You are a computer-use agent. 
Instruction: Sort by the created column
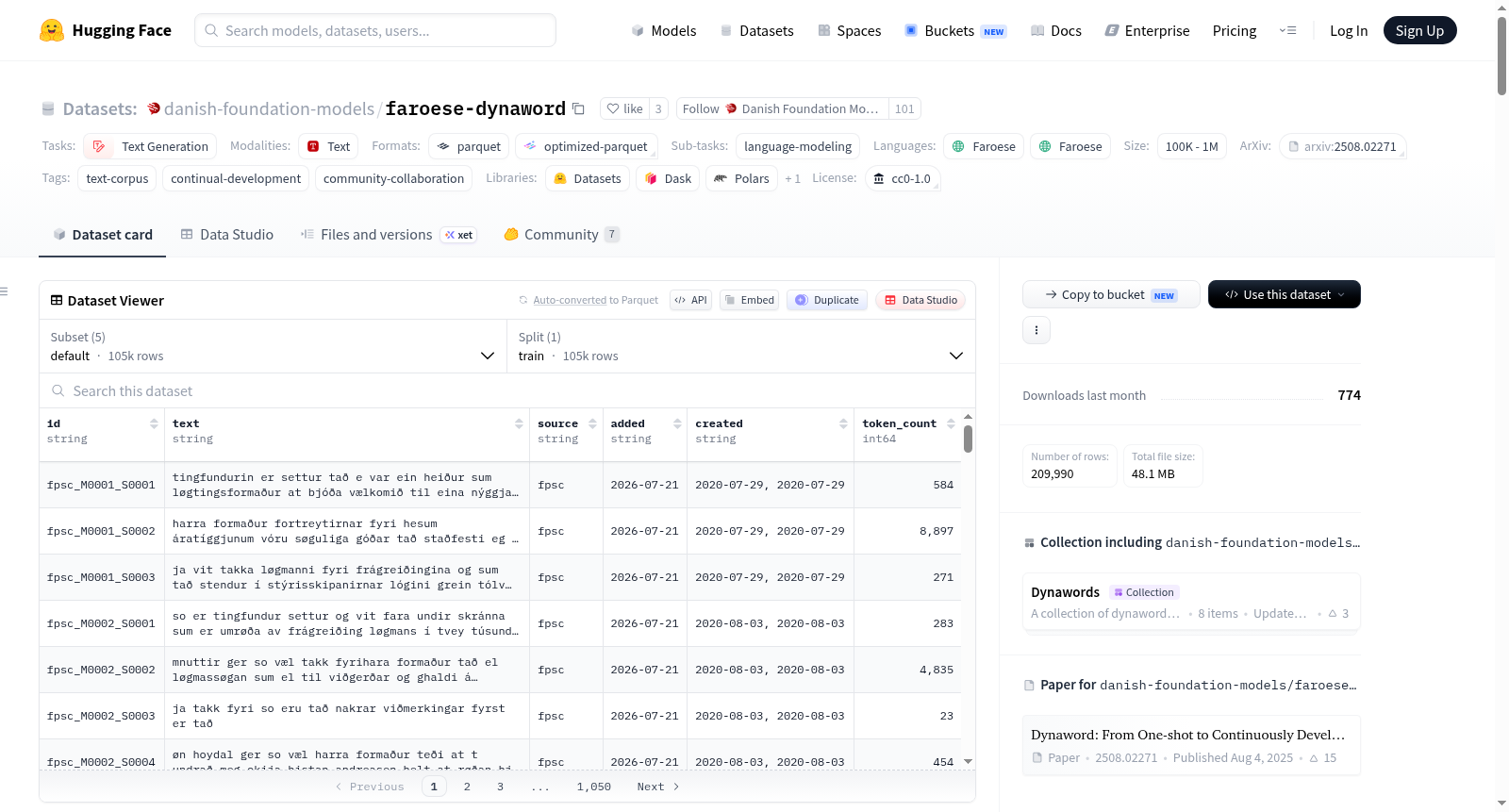coord(843,423)
